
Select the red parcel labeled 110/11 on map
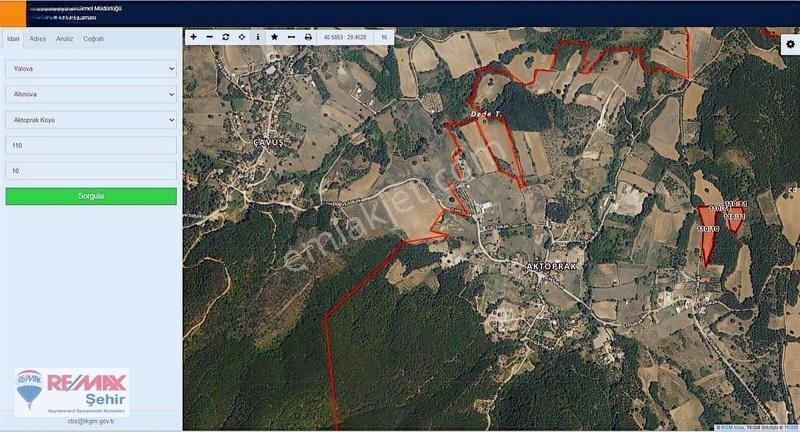(735, 220)
